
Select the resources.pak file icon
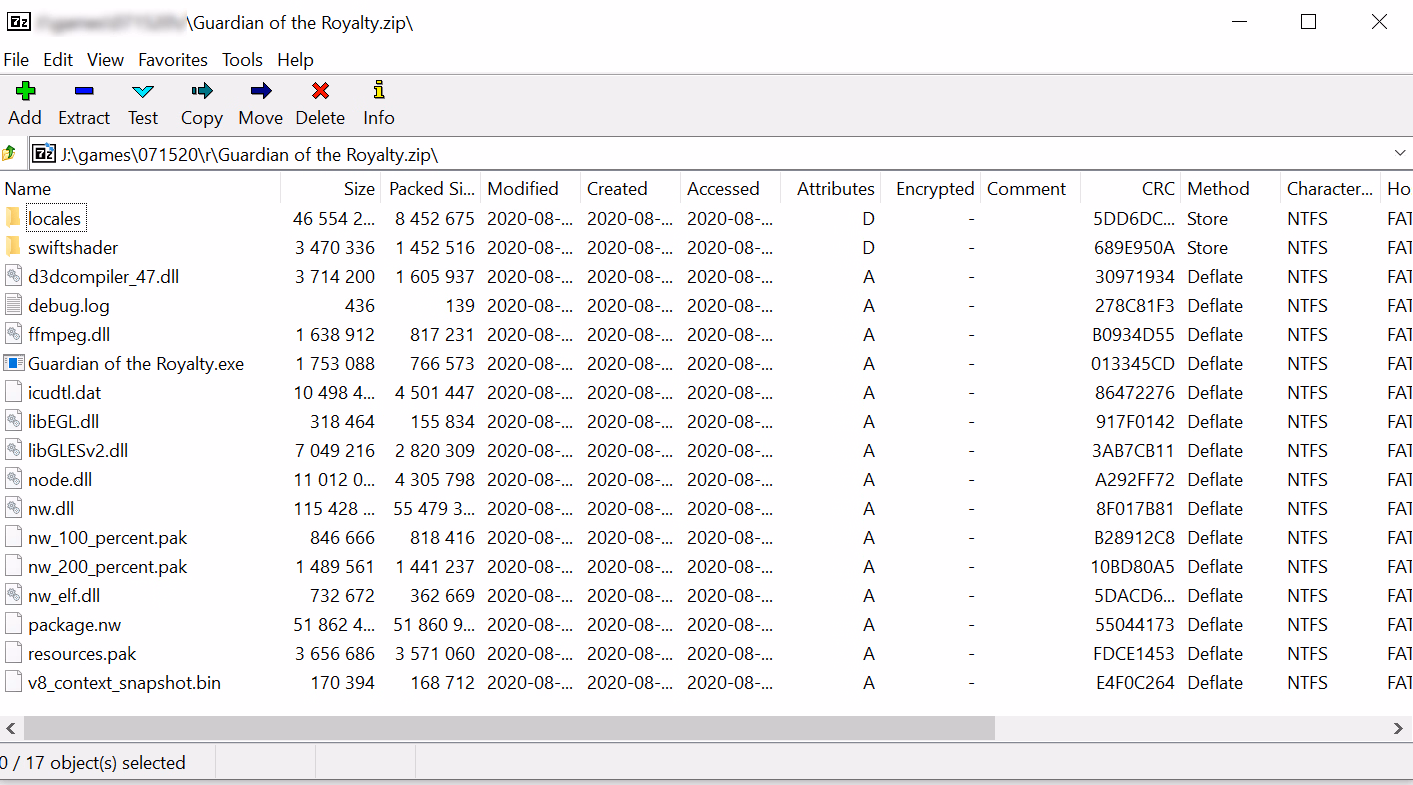(13, 653)
